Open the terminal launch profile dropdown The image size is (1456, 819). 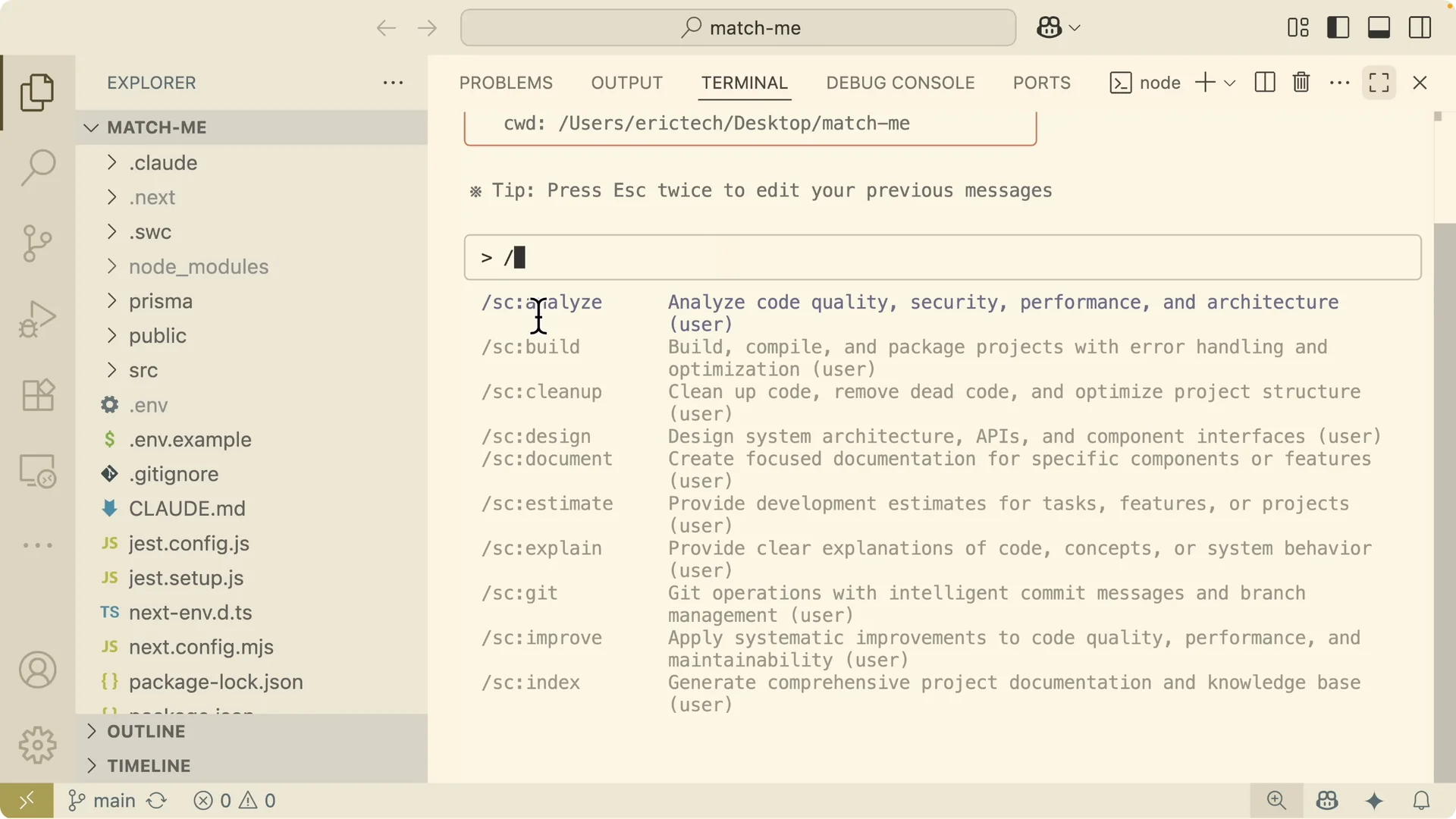1230,83
